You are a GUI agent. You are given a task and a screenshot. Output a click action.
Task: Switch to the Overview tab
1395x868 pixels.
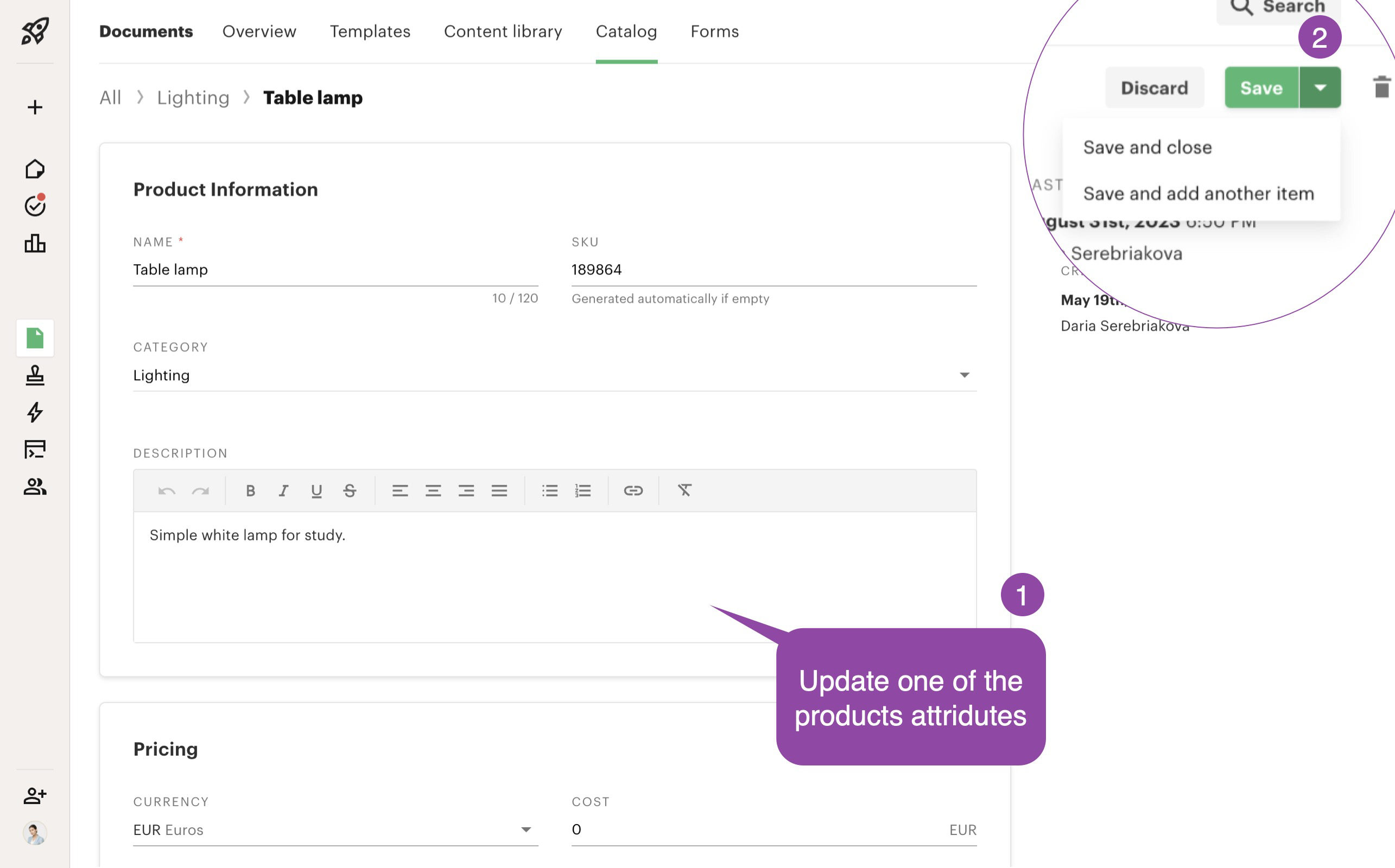tap(259, 31)
